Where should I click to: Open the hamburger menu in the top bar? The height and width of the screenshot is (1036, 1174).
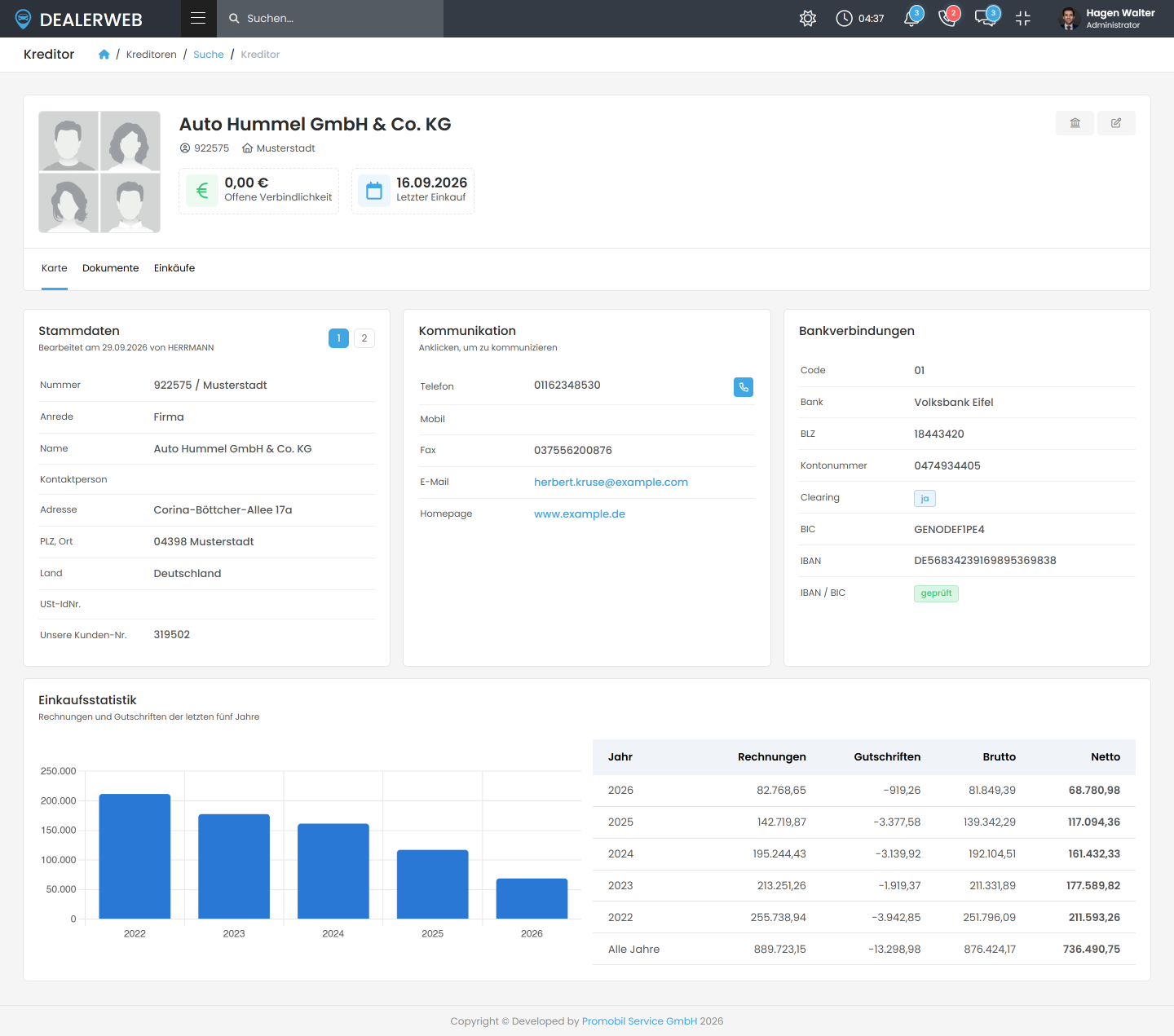[x=198, y=18]
